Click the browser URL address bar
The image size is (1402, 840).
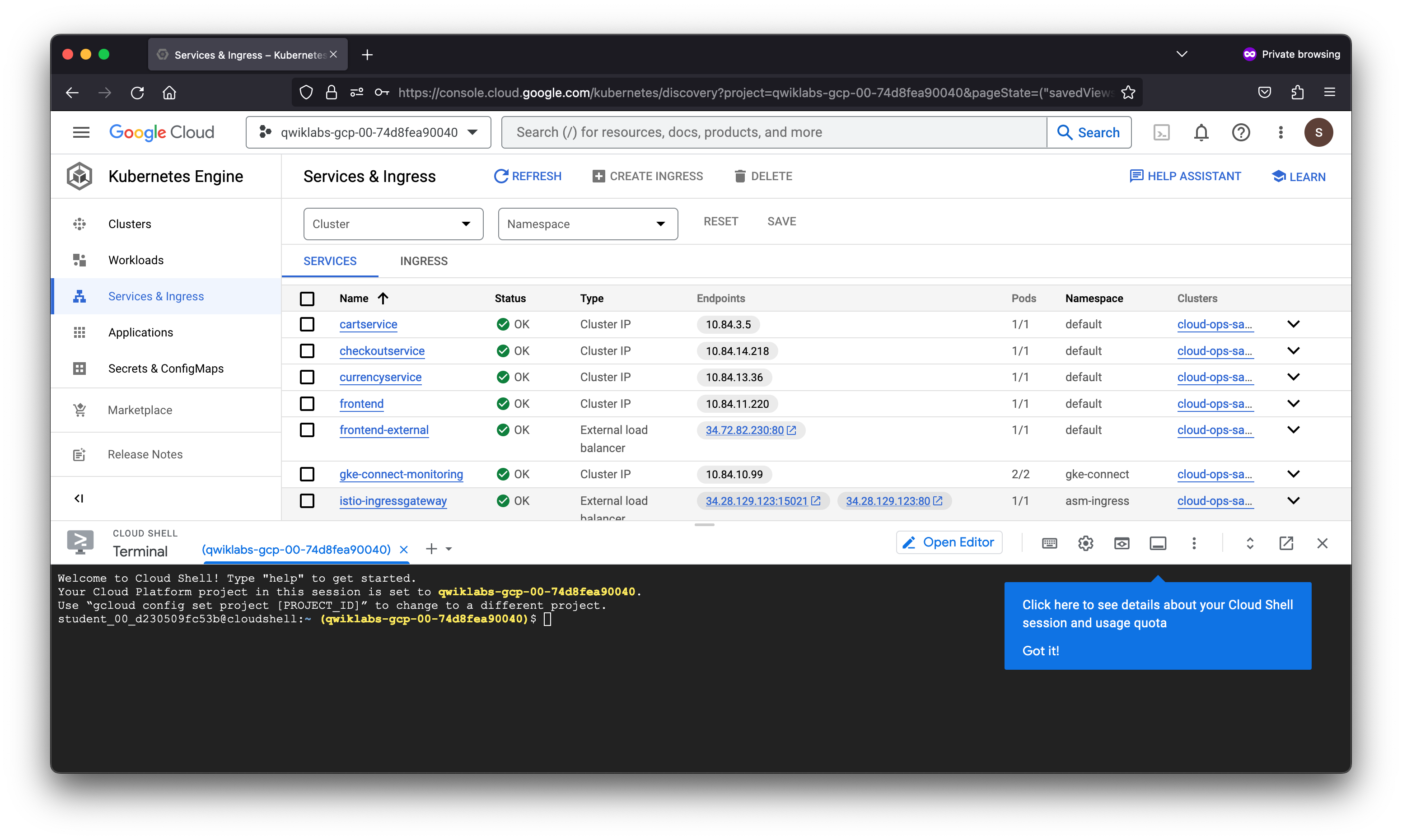coord(756,93)
